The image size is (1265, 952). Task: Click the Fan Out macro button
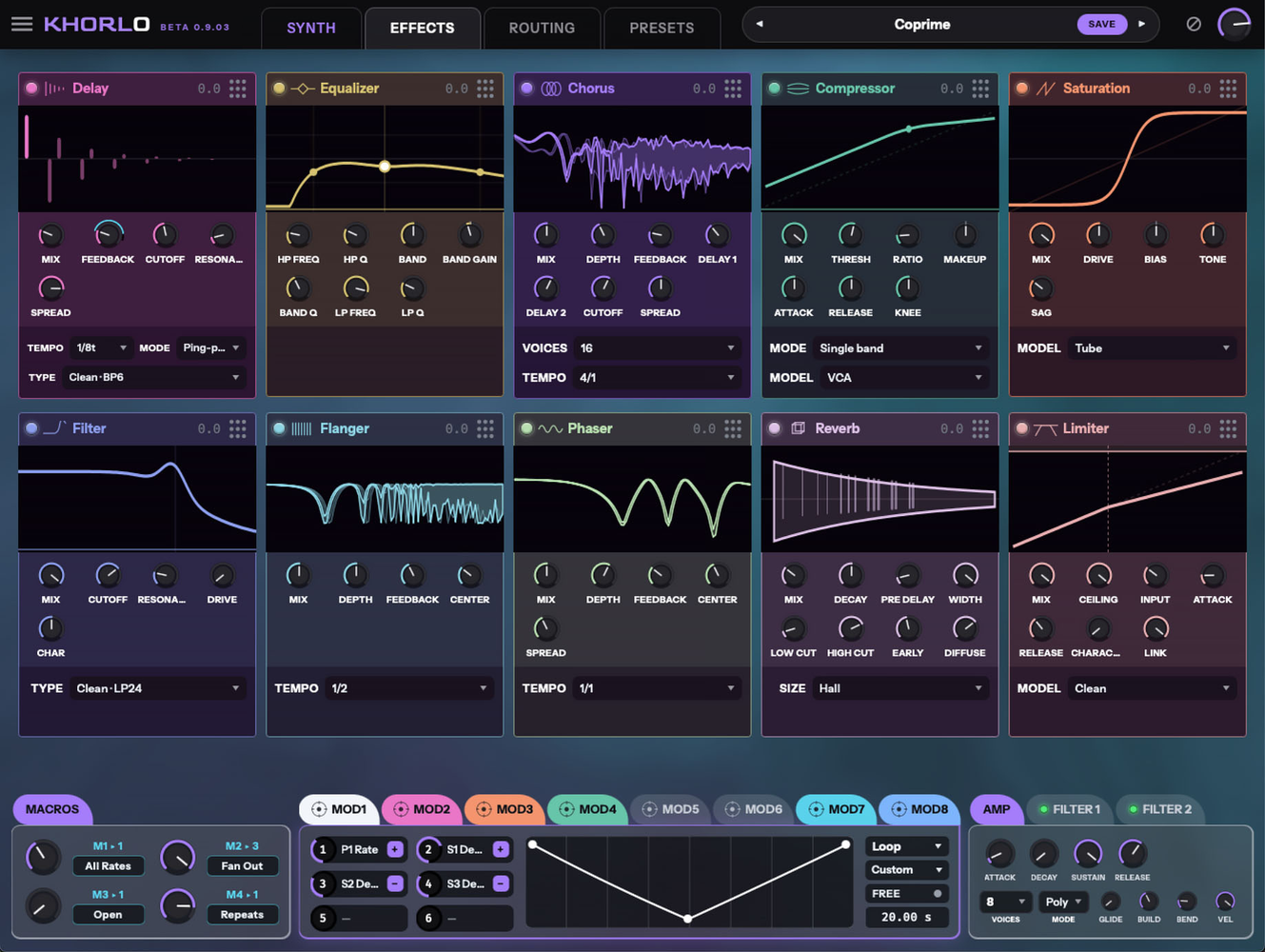pyautogui.click(x=242, y=866)
